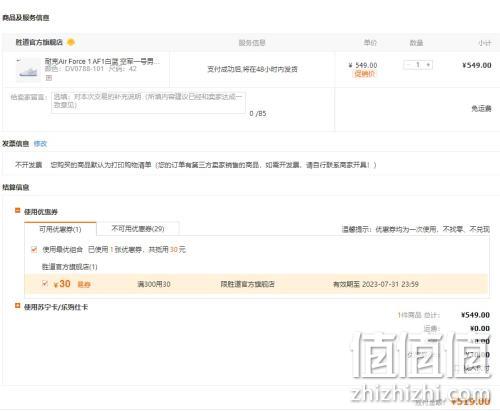
Task: Click the 满300用30 coupon condition
Action: click(x=154, y=284)
